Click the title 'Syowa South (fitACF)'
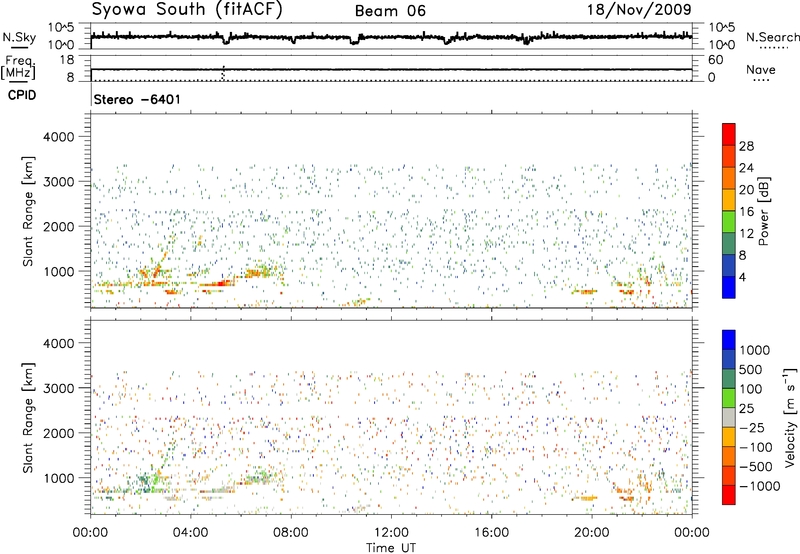 [x=187, y=10]
